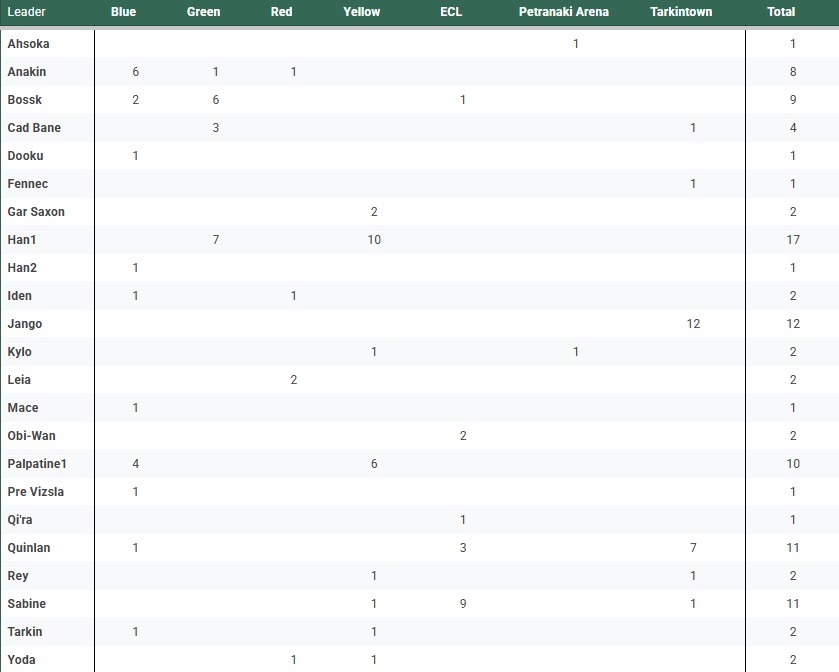839x672 pixels.
Task: Click Sabine's Total value 11
Action: (793, 604)
